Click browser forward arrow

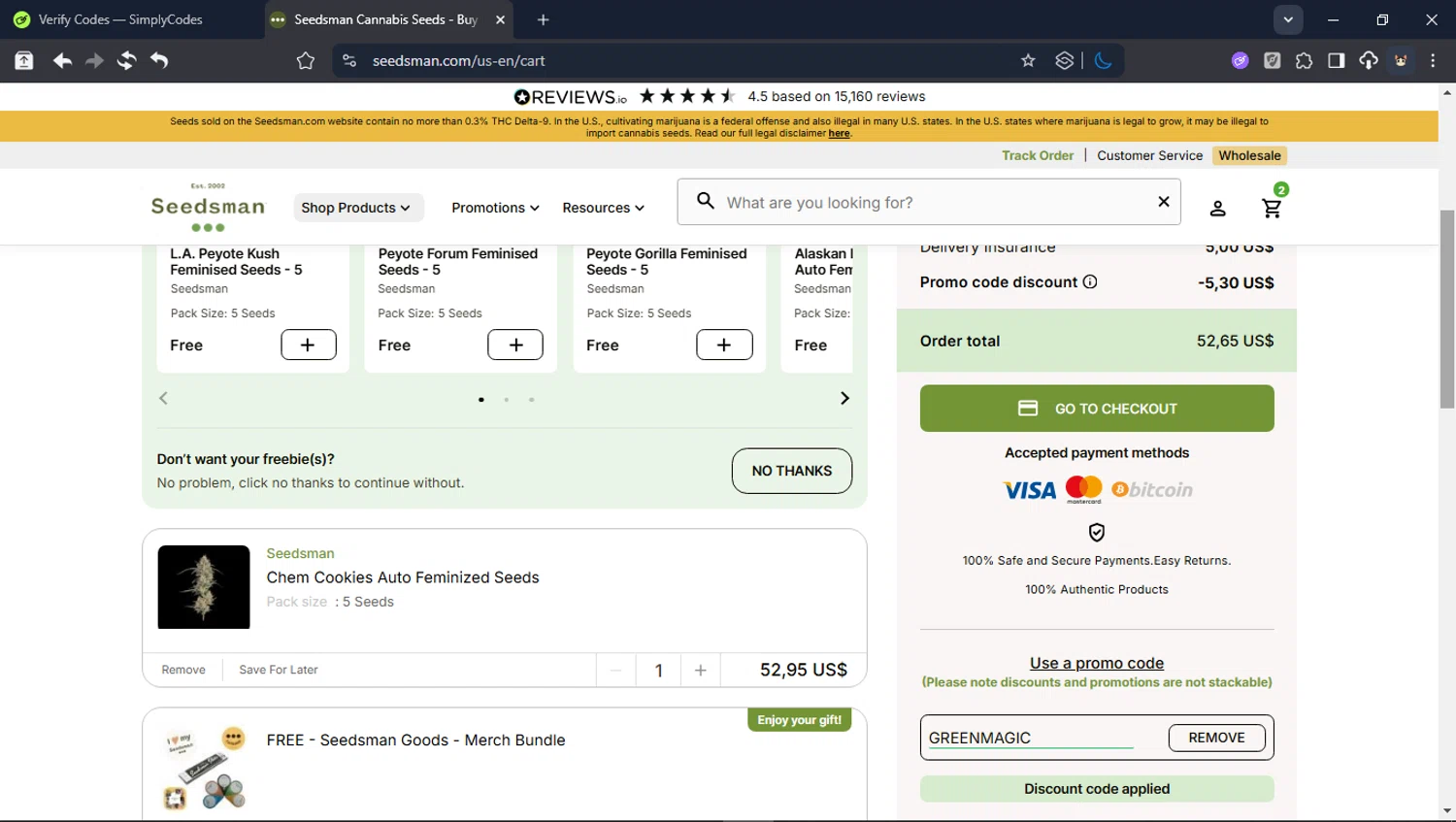click(x=94, y=60)
